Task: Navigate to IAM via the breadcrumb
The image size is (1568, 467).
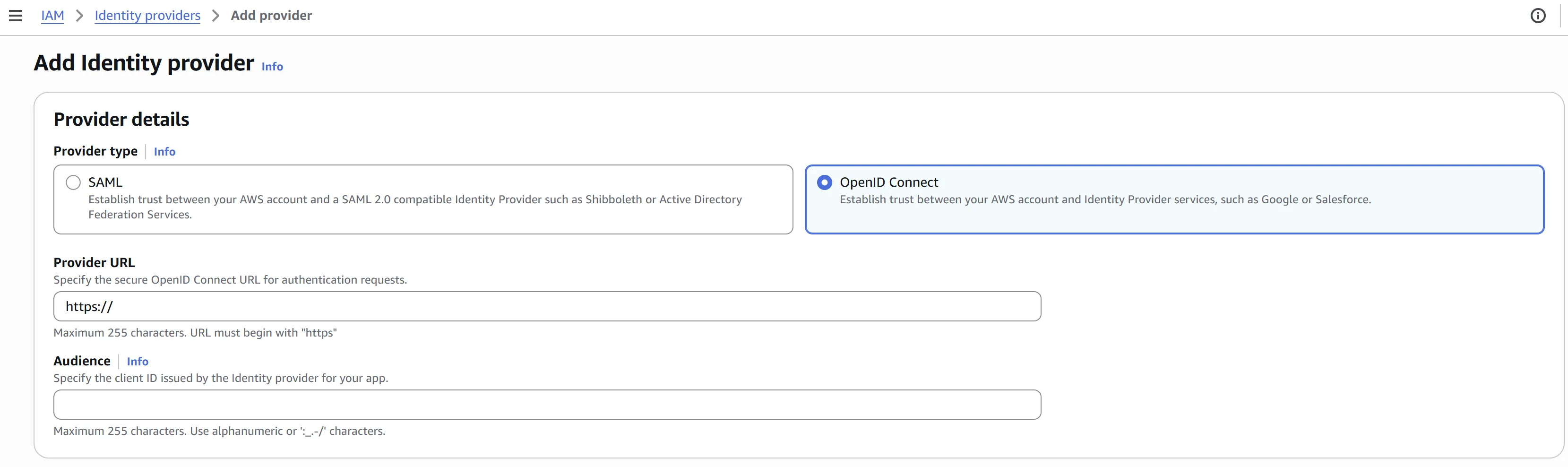Action: click(x=52, y=16)
